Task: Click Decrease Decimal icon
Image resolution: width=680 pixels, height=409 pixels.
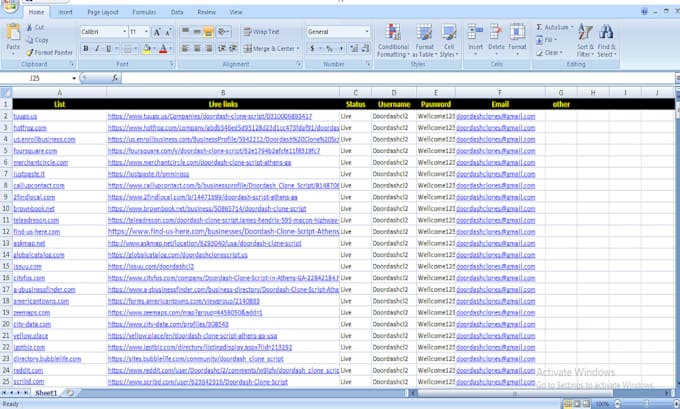Action: click(365, 49)
